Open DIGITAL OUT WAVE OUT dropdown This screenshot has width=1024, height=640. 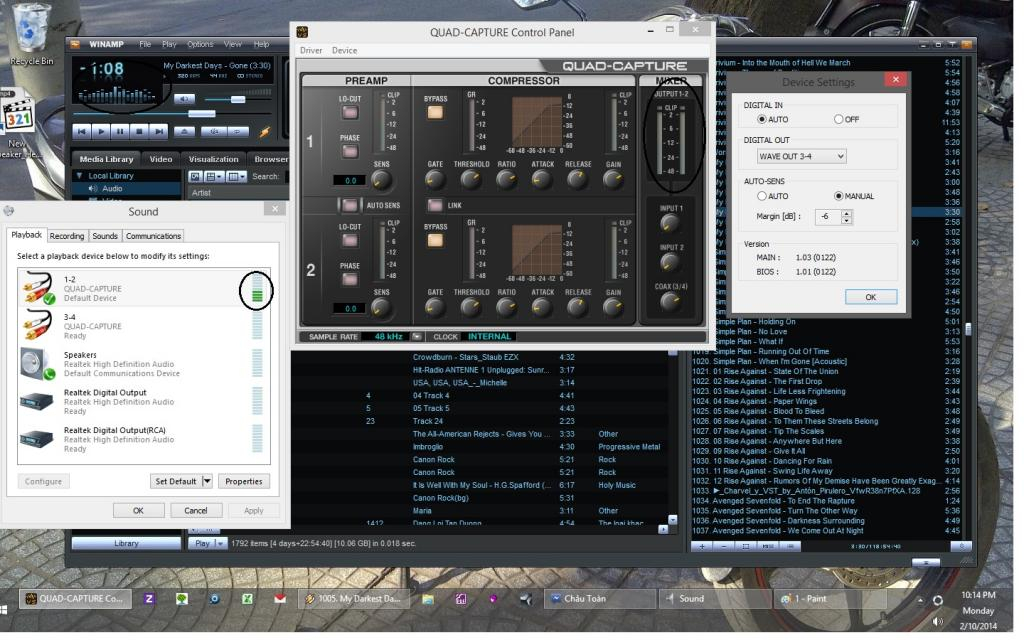tap(801, 156)
